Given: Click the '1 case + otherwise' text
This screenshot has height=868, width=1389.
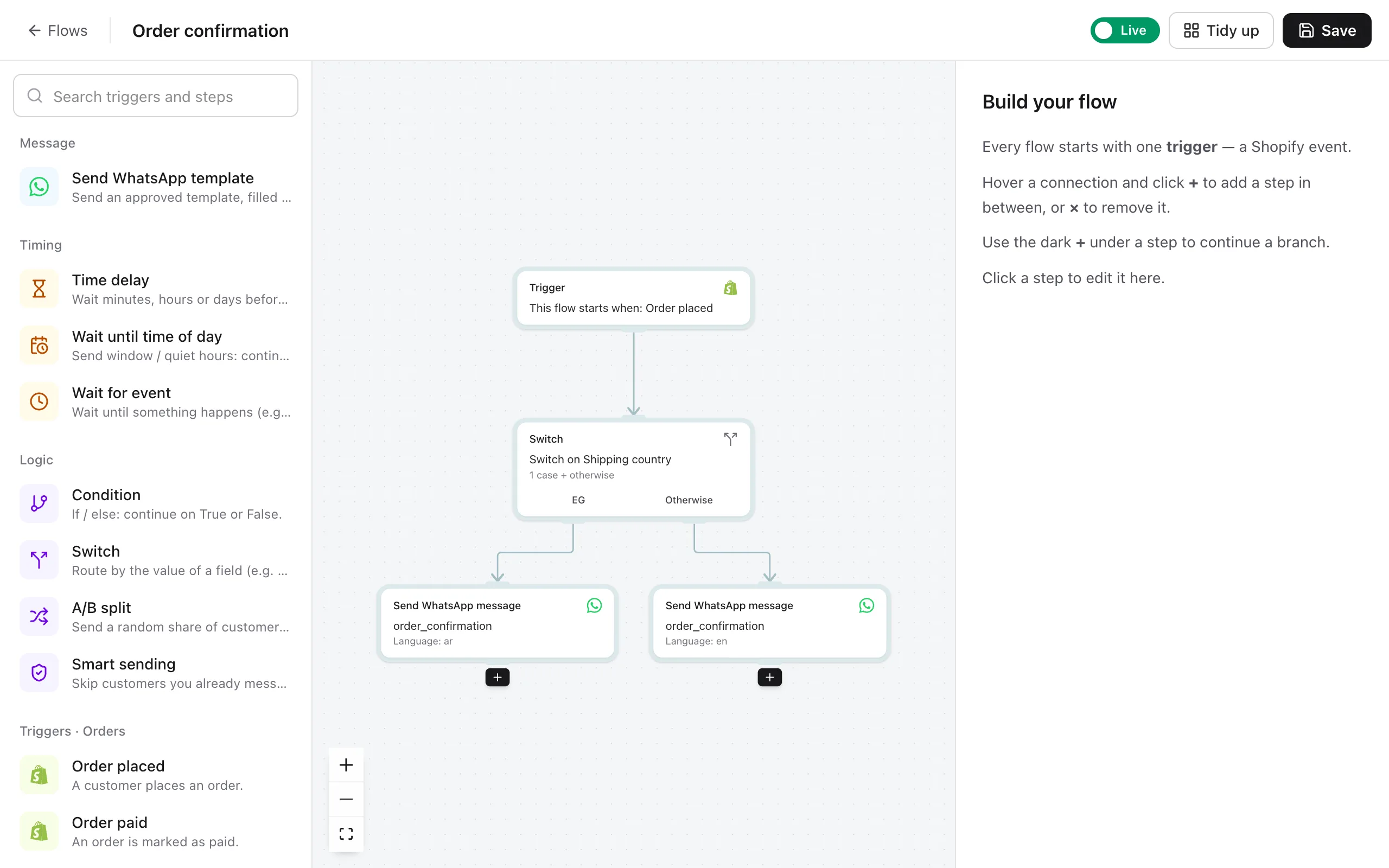Looking at the screenshot, I should [x=571, y=475].
